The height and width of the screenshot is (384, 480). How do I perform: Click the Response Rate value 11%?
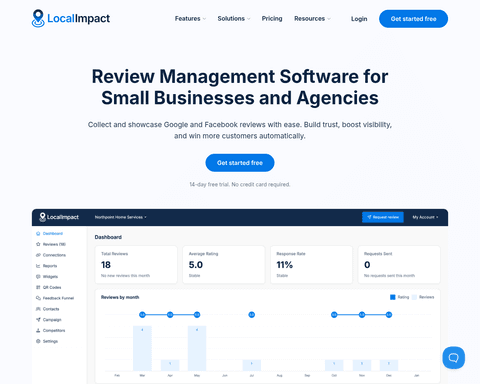(x=285, y=265)
